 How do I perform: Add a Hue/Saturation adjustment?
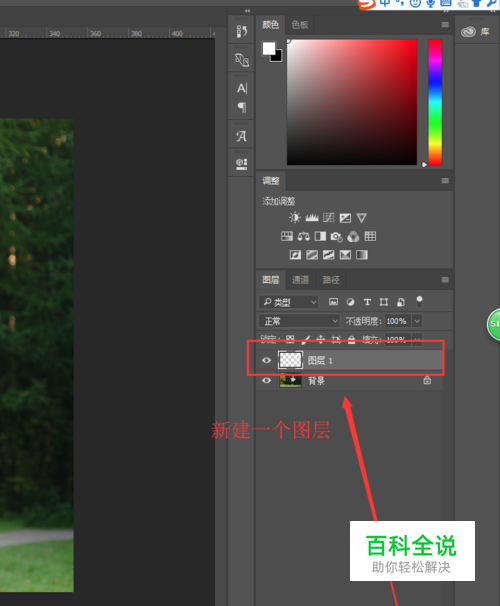point(287,236)
